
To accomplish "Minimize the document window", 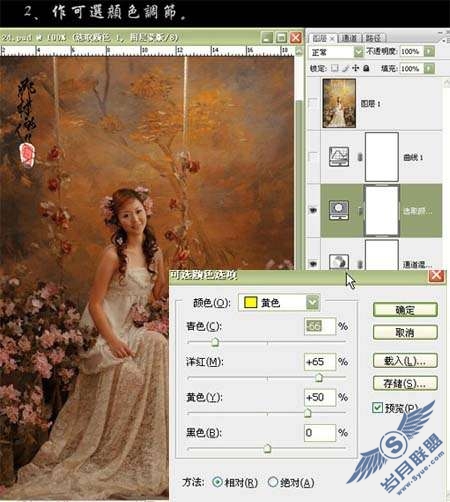I will [267, 38].
